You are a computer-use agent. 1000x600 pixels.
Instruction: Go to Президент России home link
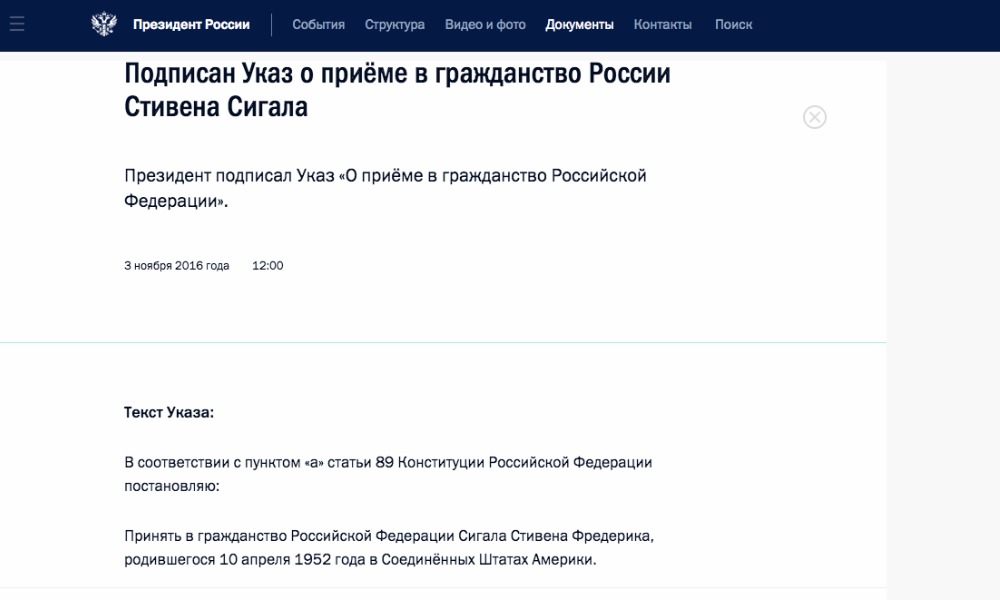(191, 25)
